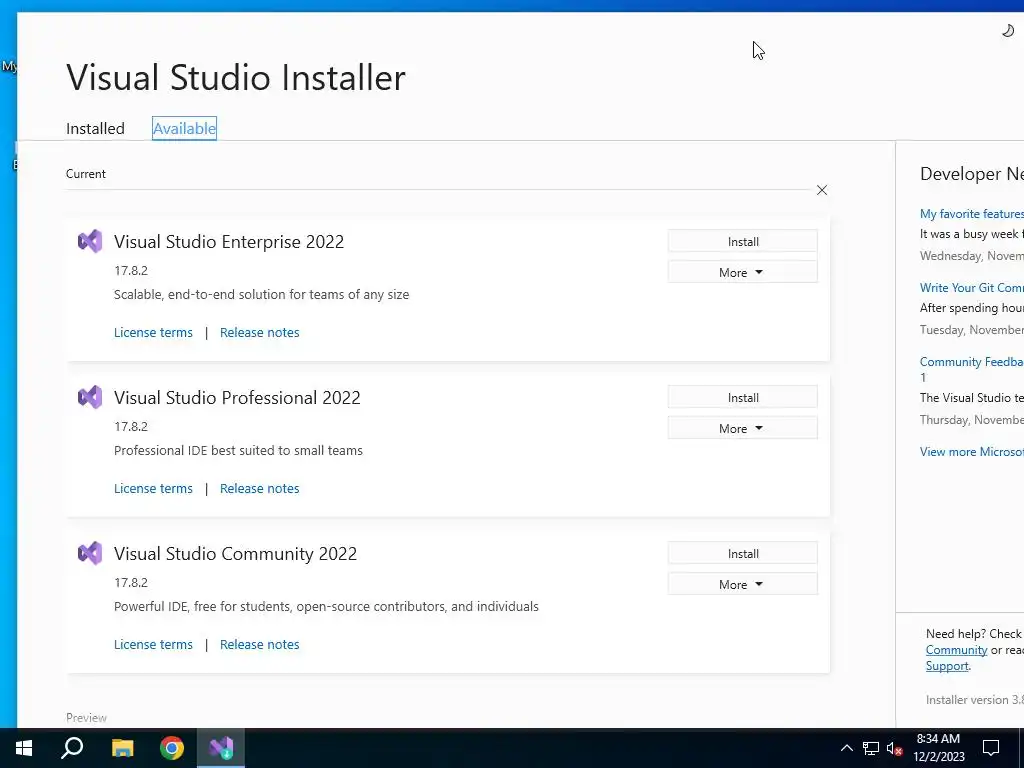Image resolution: width=1024 pixels, height=768 pixels.
Task: Open Release notes for Community 2022
Action: click(x=259, y=645)
